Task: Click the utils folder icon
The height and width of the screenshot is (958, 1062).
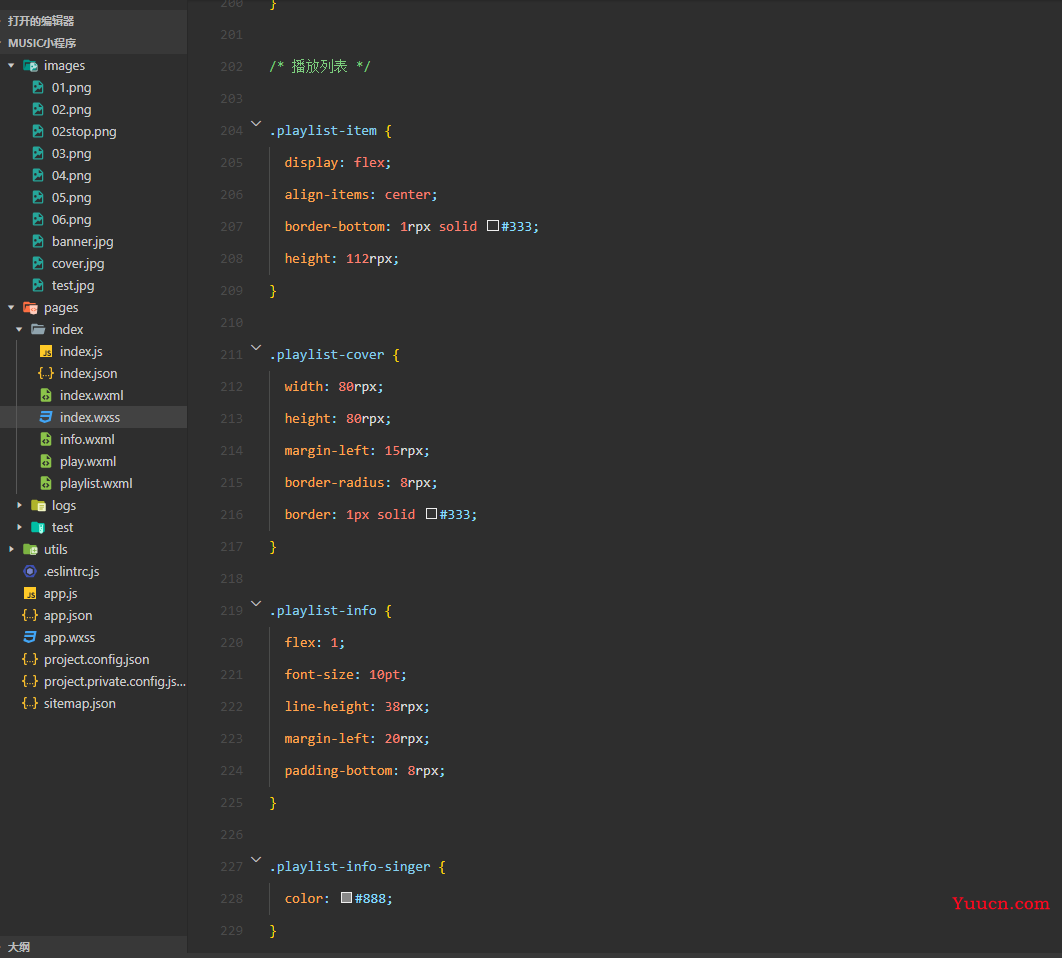Action: click(x=30, y=549)
